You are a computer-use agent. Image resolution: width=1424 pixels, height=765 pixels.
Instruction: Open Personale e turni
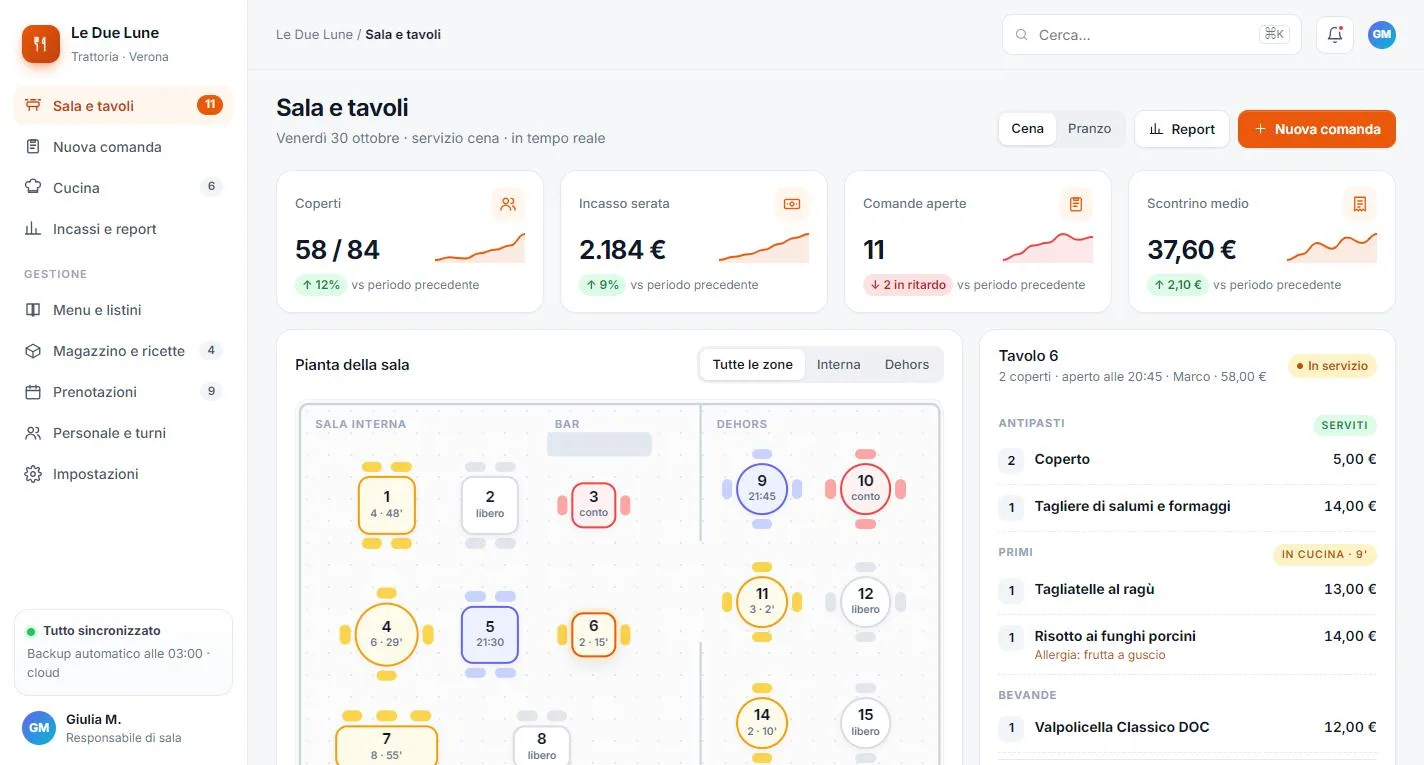tap(123, 433)
